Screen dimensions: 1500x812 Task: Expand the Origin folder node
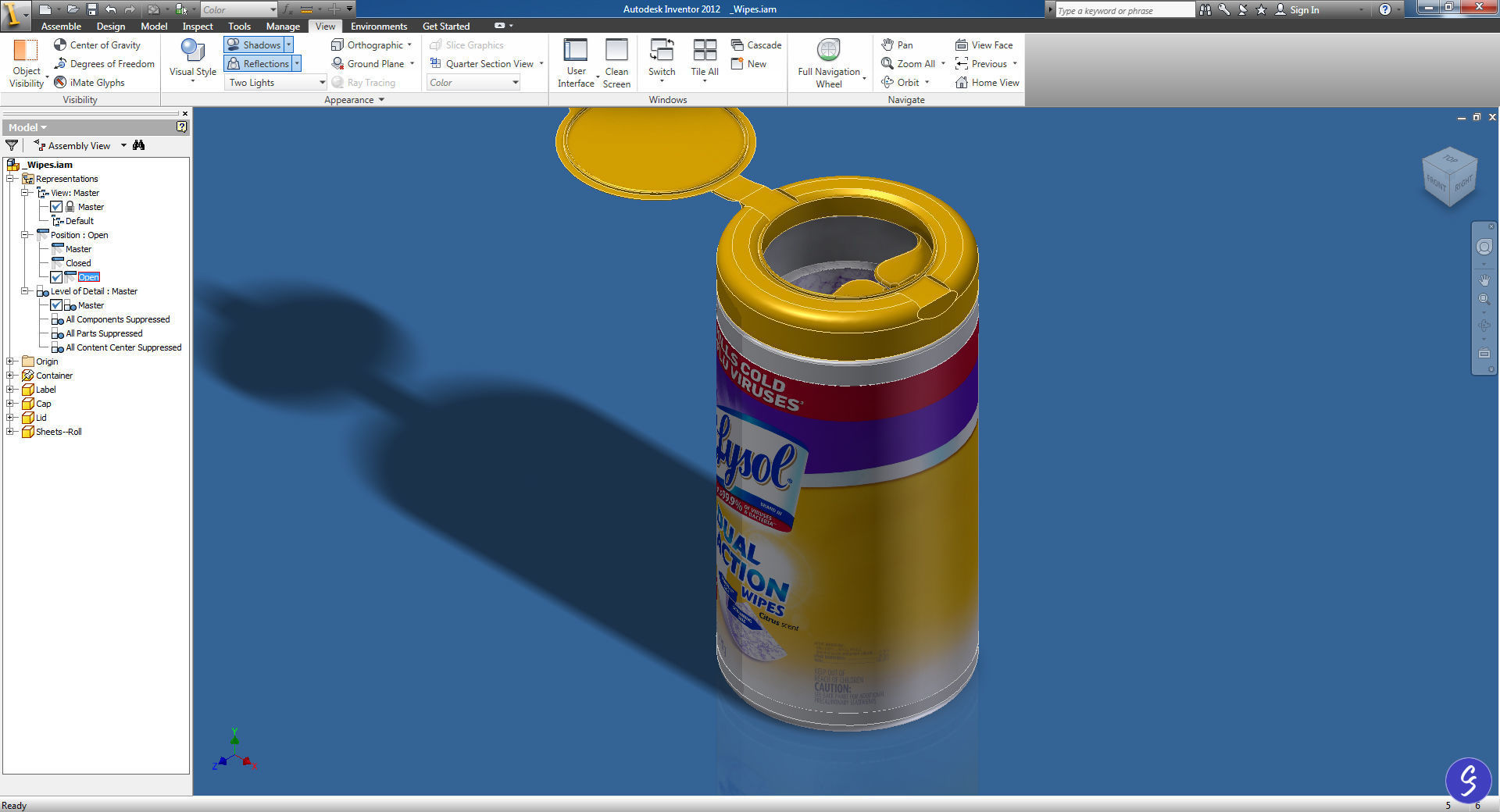point(10,361)
